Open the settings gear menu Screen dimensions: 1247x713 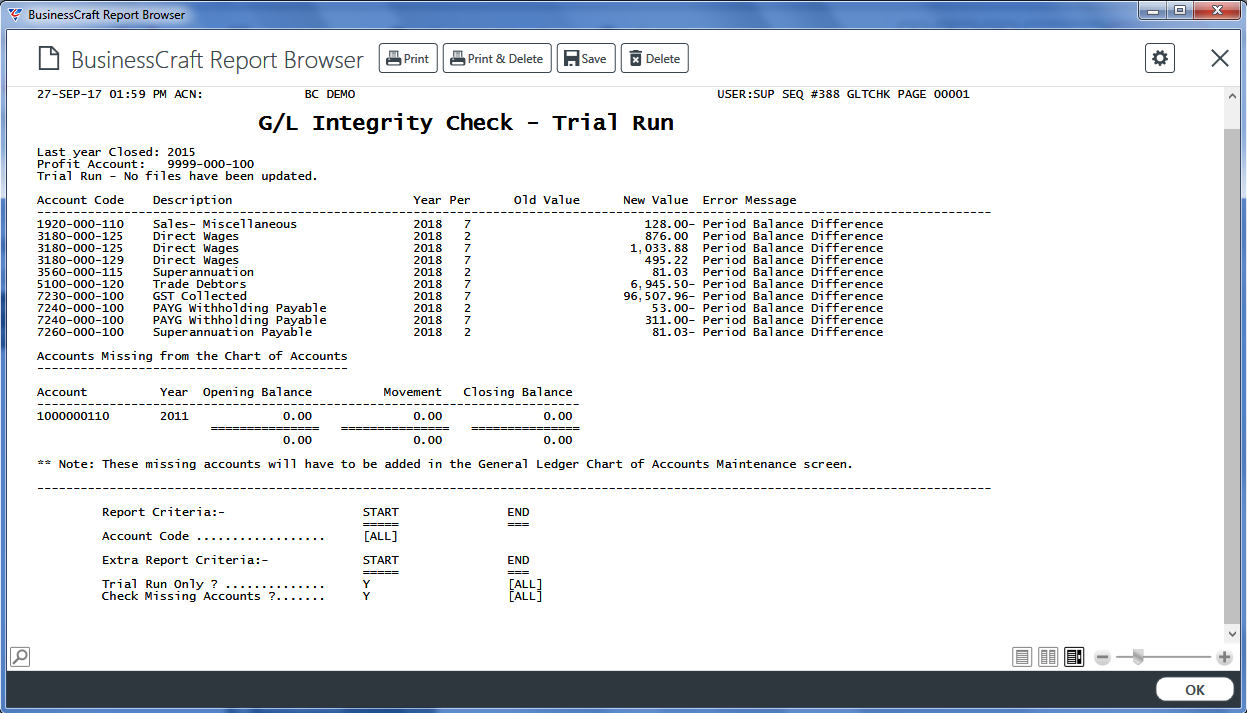(1160, 58)
